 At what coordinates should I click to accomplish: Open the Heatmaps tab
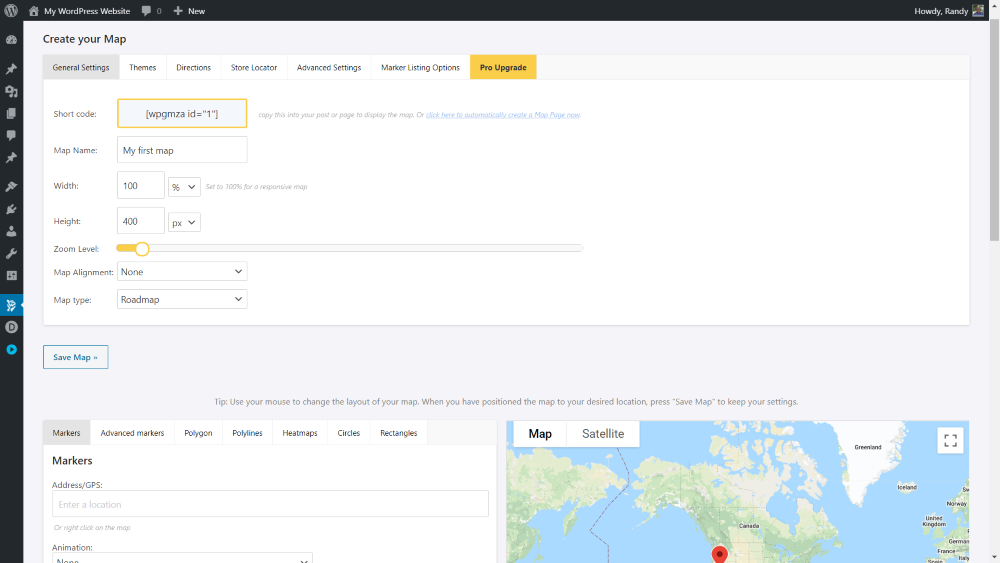(300, 433)
